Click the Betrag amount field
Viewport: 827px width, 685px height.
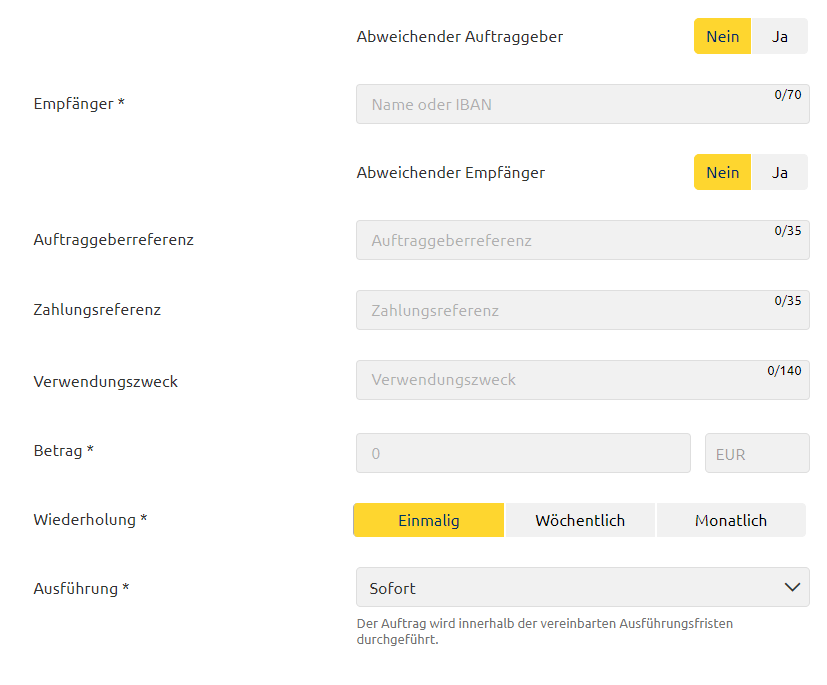523,454
